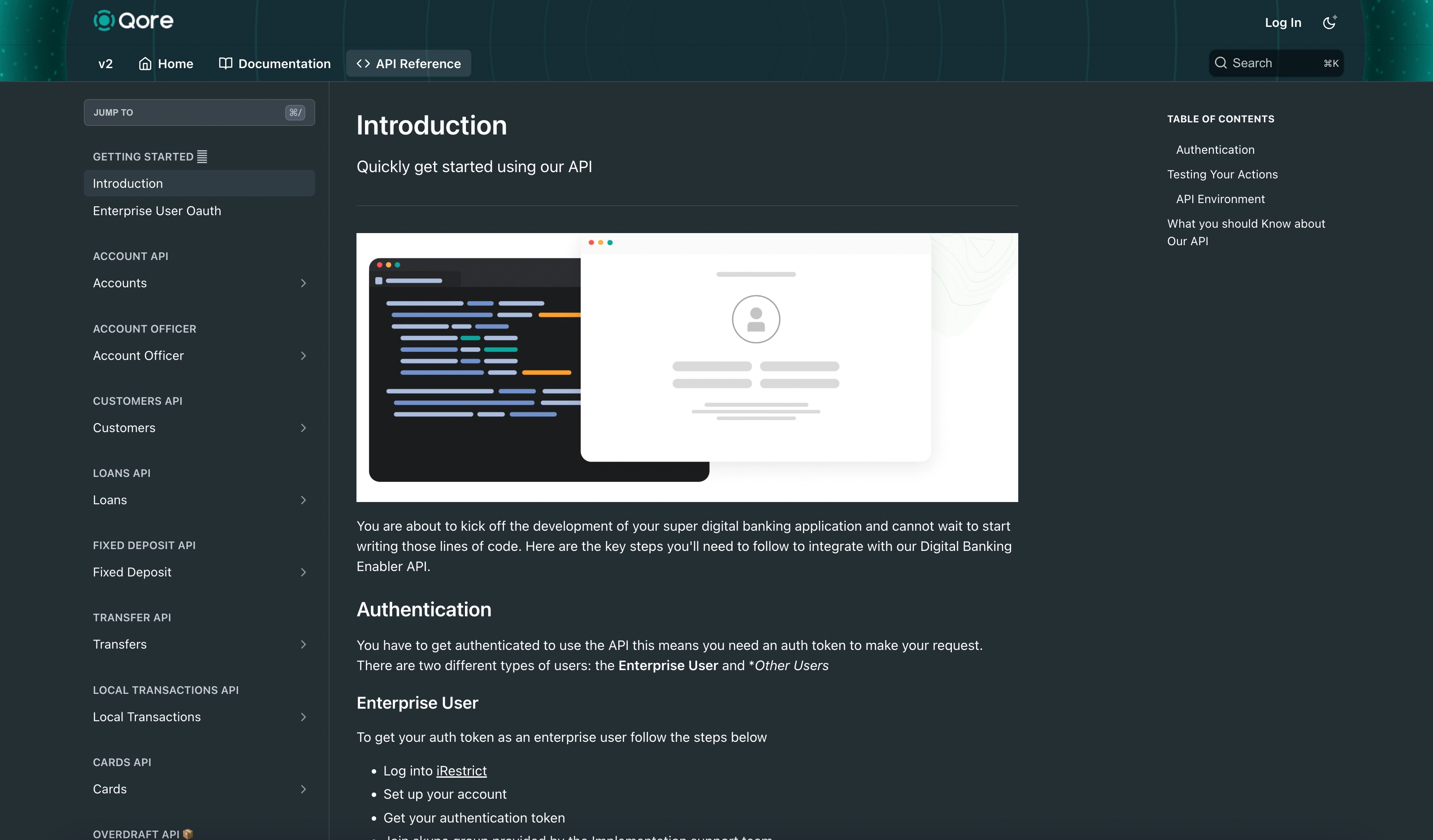Viewport: 1433px width, 840px height.
Task: Click the CUSTOMERS API section label
Action: (x=137, y=401)
